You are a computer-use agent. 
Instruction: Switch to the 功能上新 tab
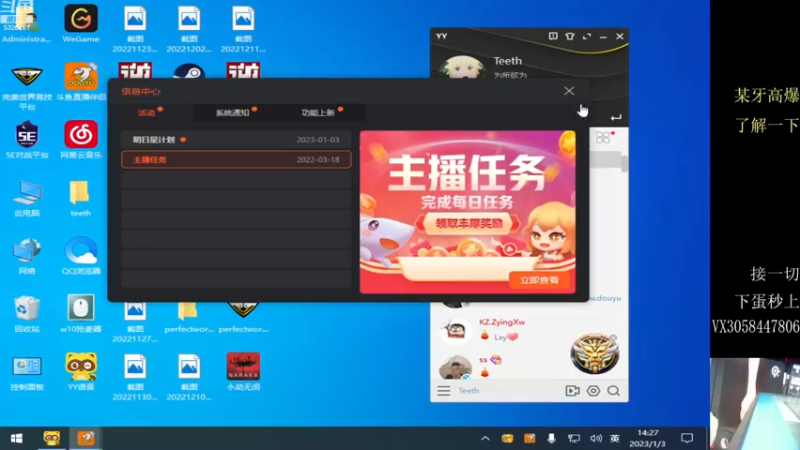tap(318, 113)
